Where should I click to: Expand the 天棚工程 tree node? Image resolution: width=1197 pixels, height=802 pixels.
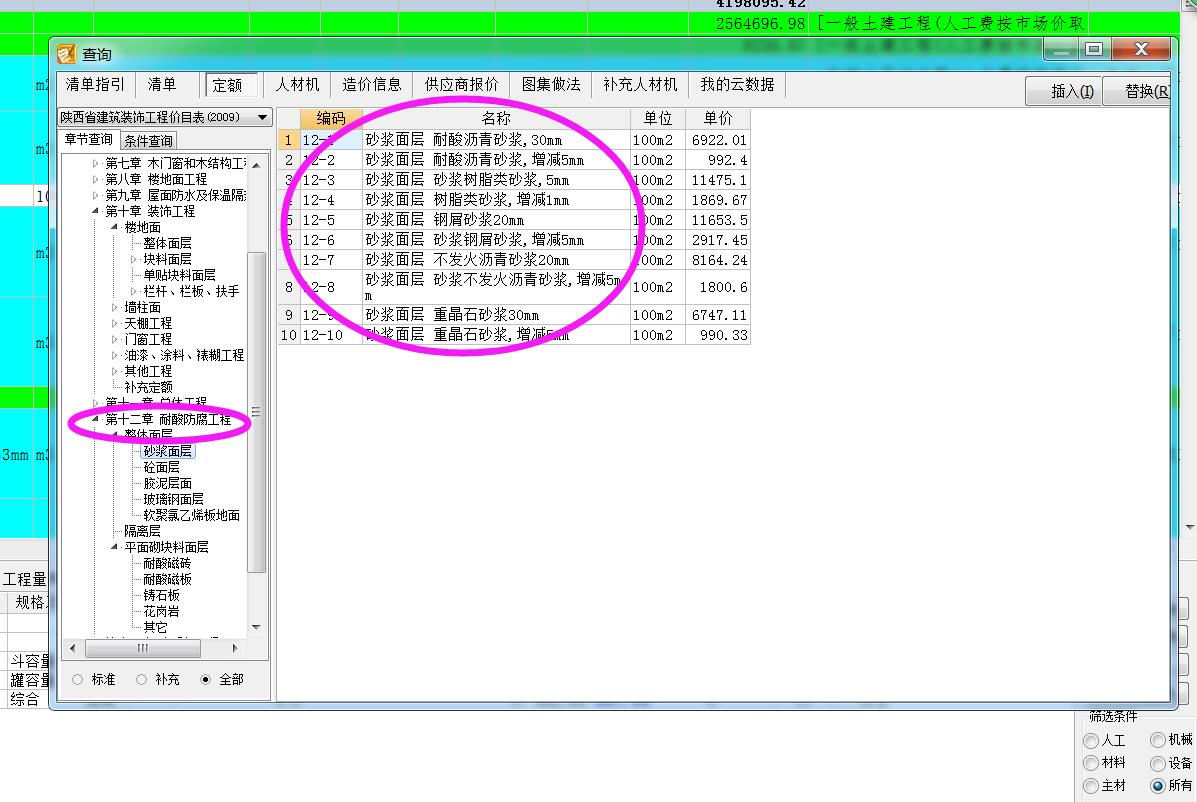115,324
